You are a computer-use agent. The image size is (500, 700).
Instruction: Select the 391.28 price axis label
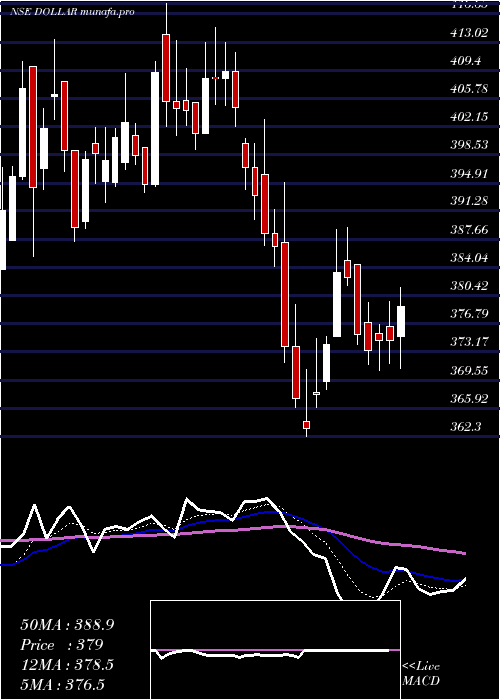(x=469, y=201)
